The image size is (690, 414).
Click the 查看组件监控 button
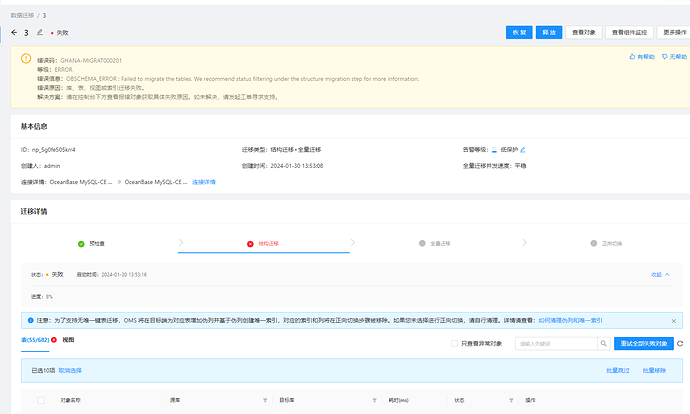[x=629, y=32]
